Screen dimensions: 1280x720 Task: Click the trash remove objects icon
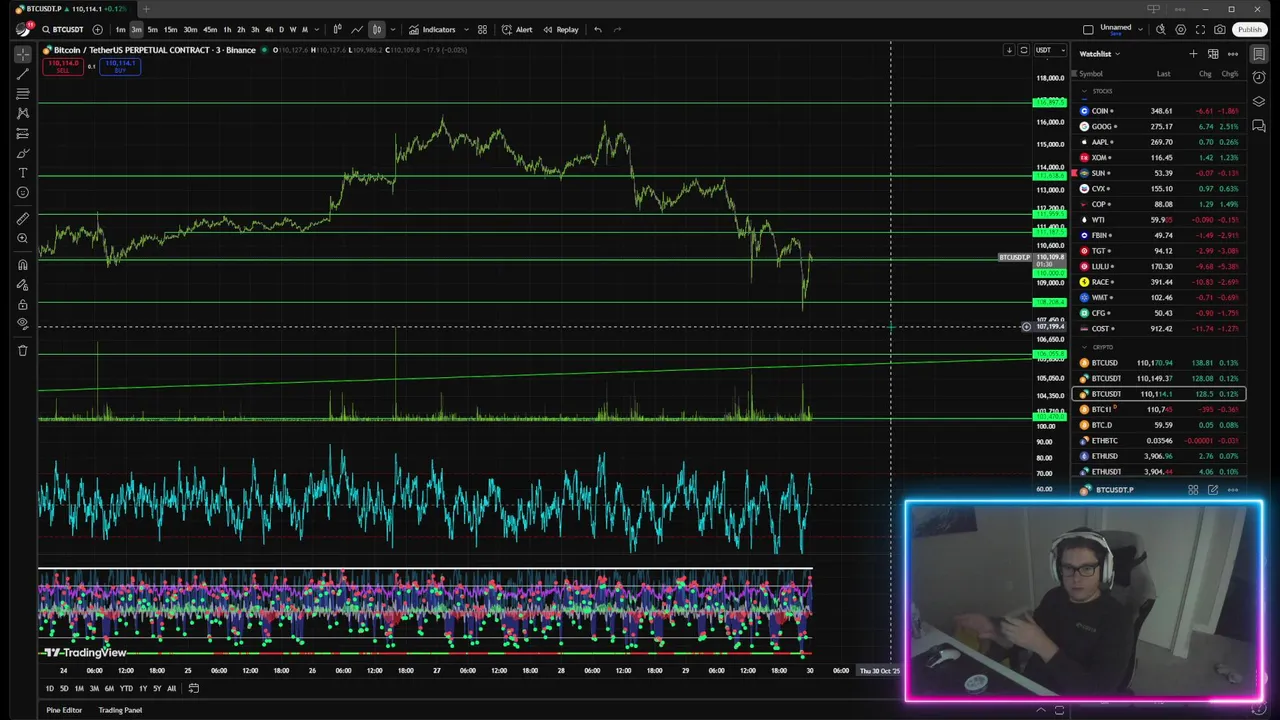point(22,350)
